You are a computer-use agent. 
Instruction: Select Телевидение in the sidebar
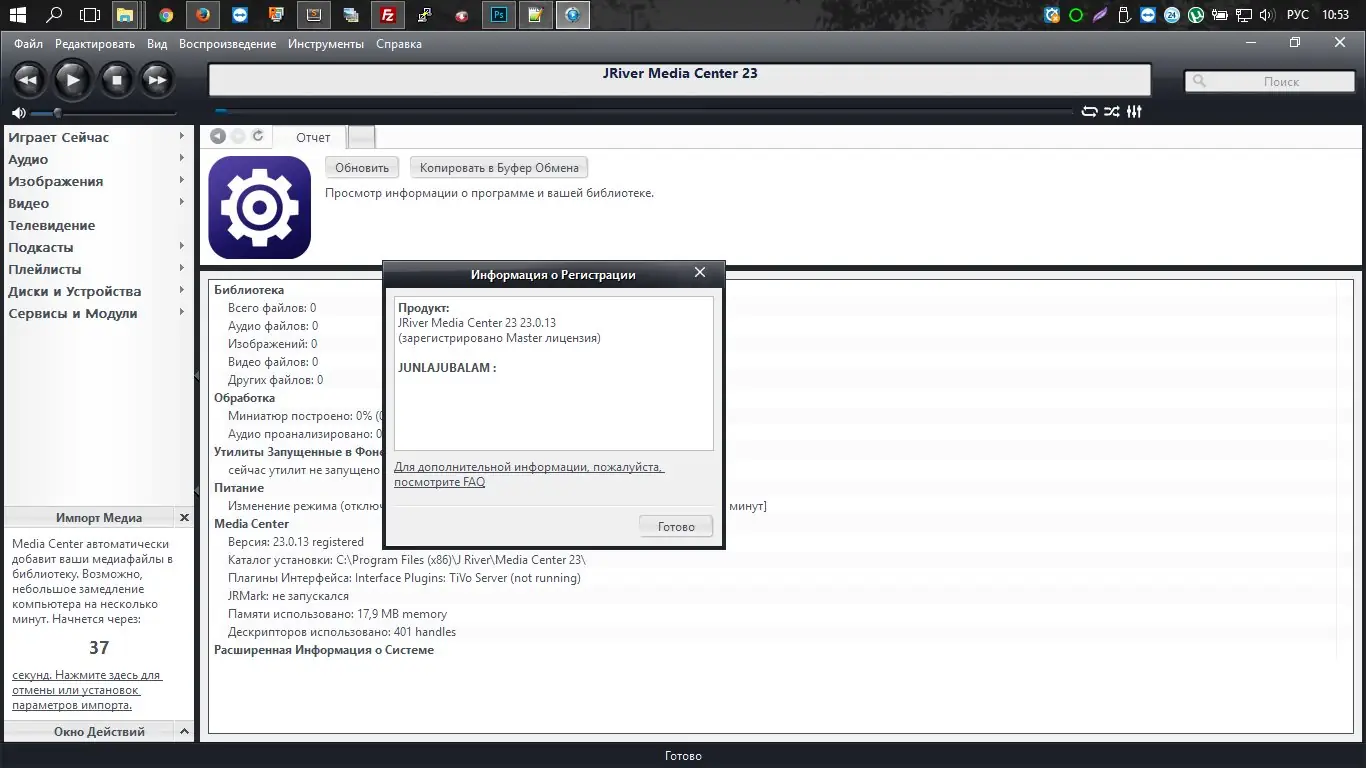(x=52, y=225)
